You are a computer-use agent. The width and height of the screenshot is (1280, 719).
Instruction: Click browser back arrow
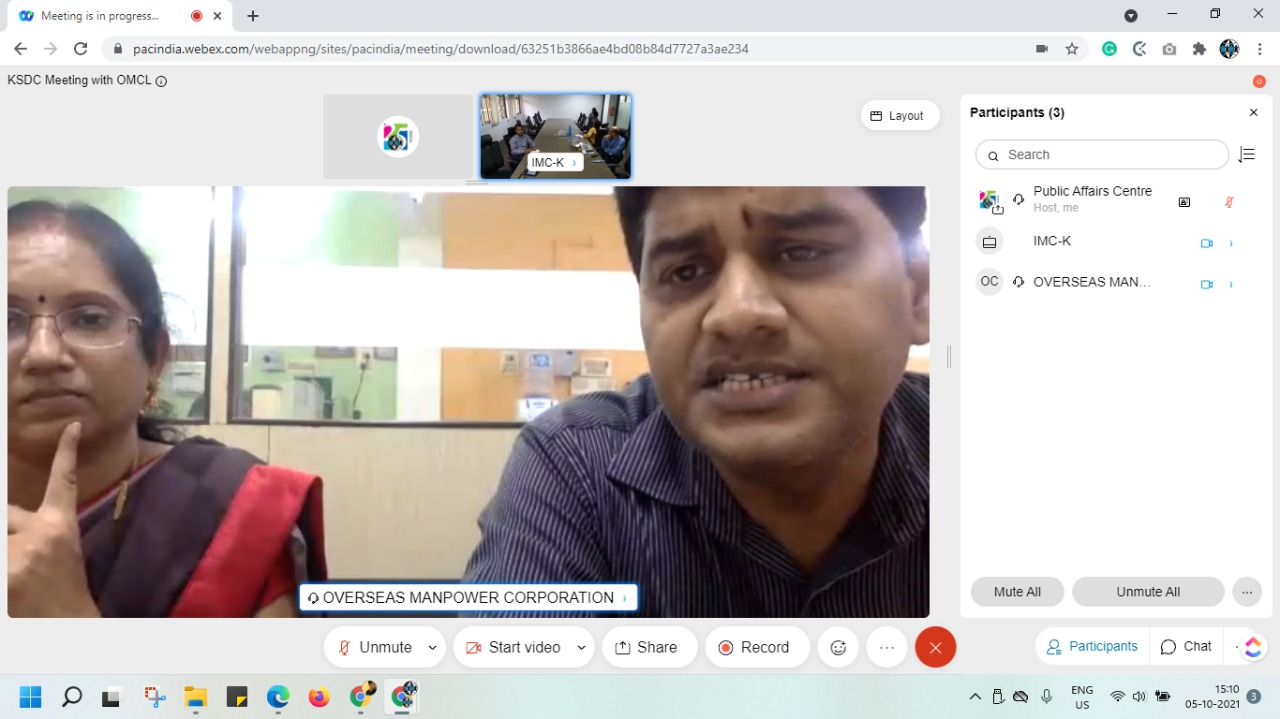(20, 49)
